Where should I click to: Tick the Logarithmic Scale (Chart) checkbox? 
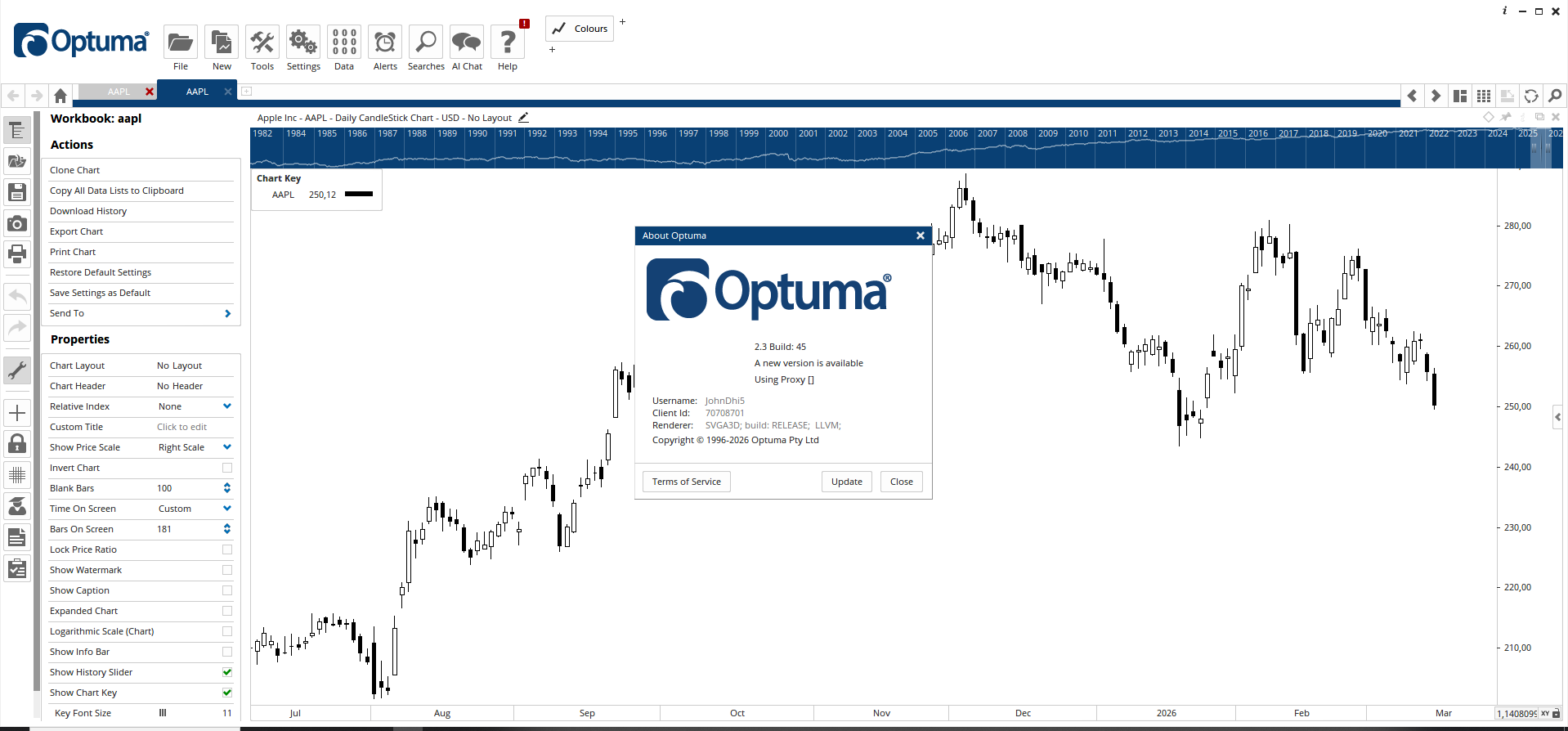pyautogui.click(x=227, y=631)
